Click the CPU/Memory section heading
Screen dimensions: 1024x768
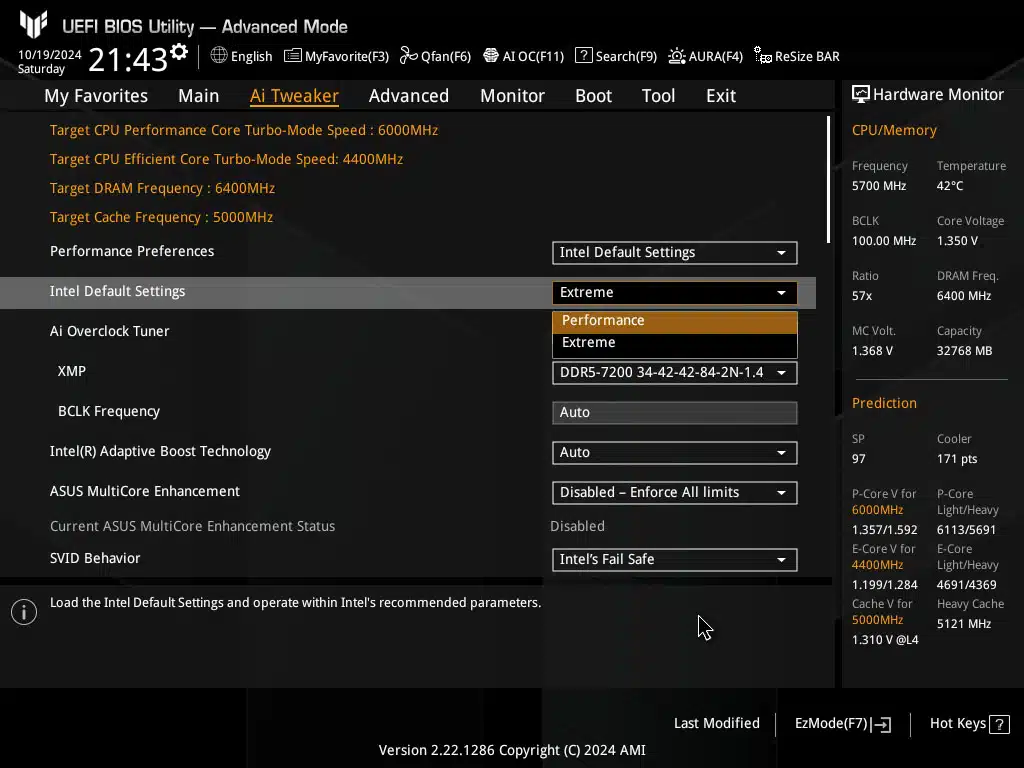tap(894, 131)
